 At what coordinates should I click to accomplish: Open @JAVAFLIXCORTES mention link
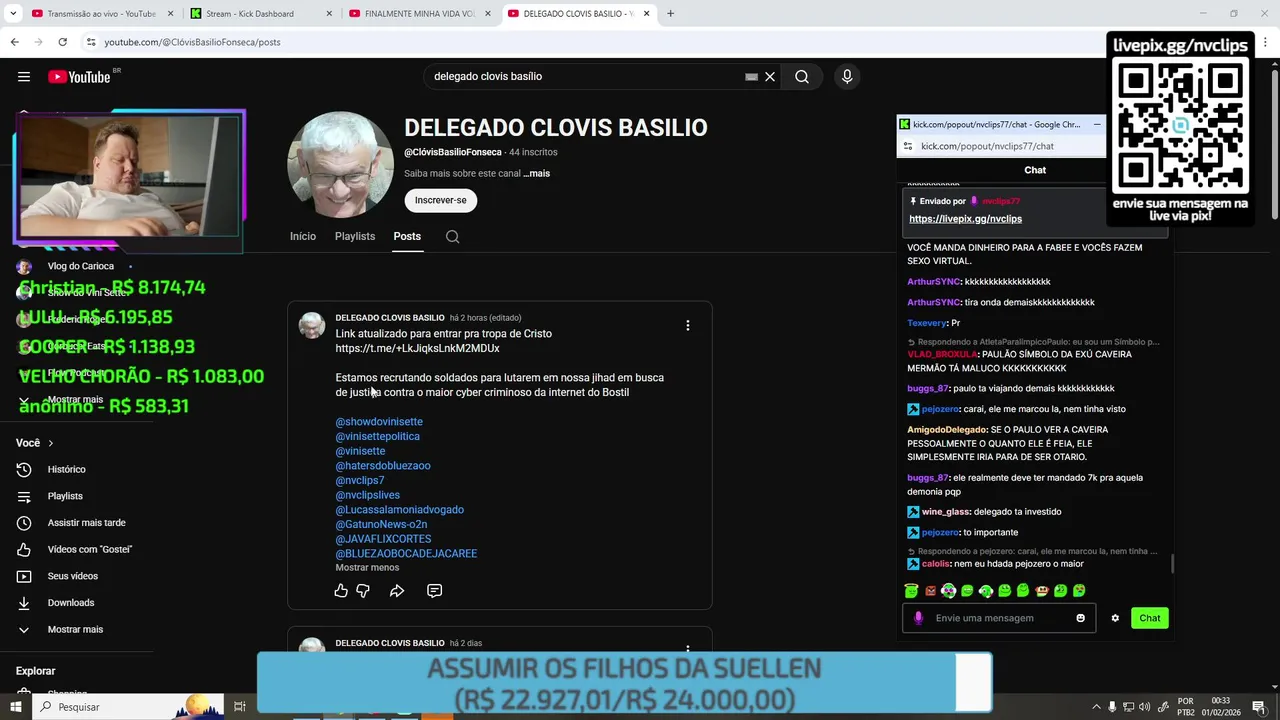383,540
